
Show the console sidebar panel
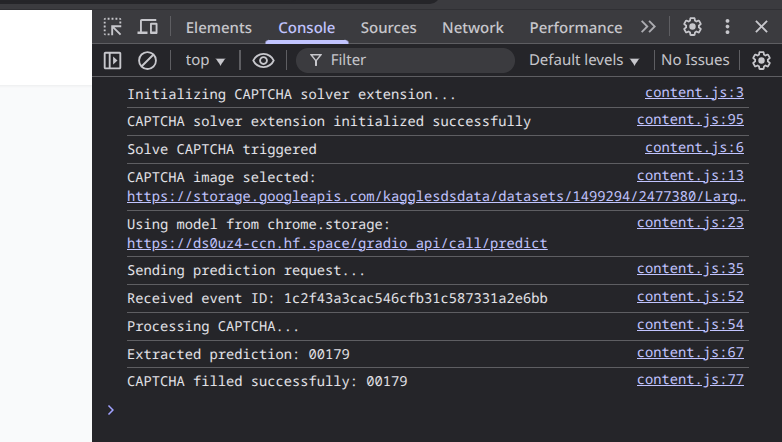113,60
